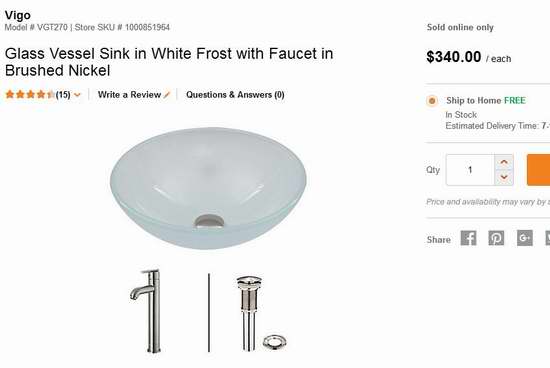Click the pop-up drain image
Viewport: 550px width, 368px height.
249,313
